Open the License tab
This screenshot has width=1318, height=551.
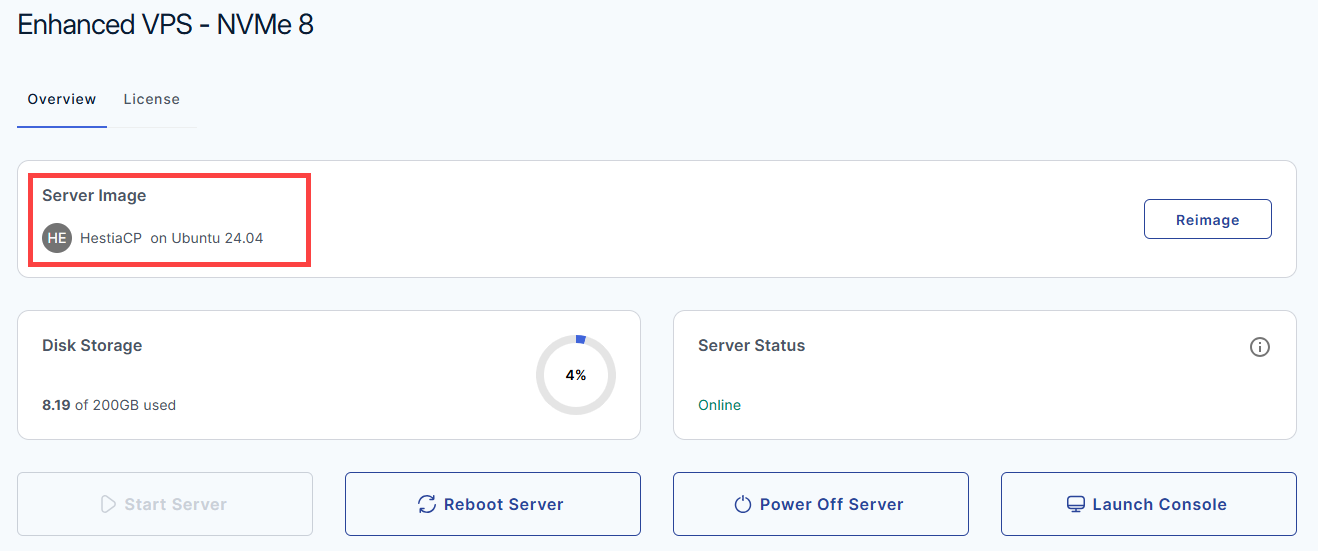(152, 99)
